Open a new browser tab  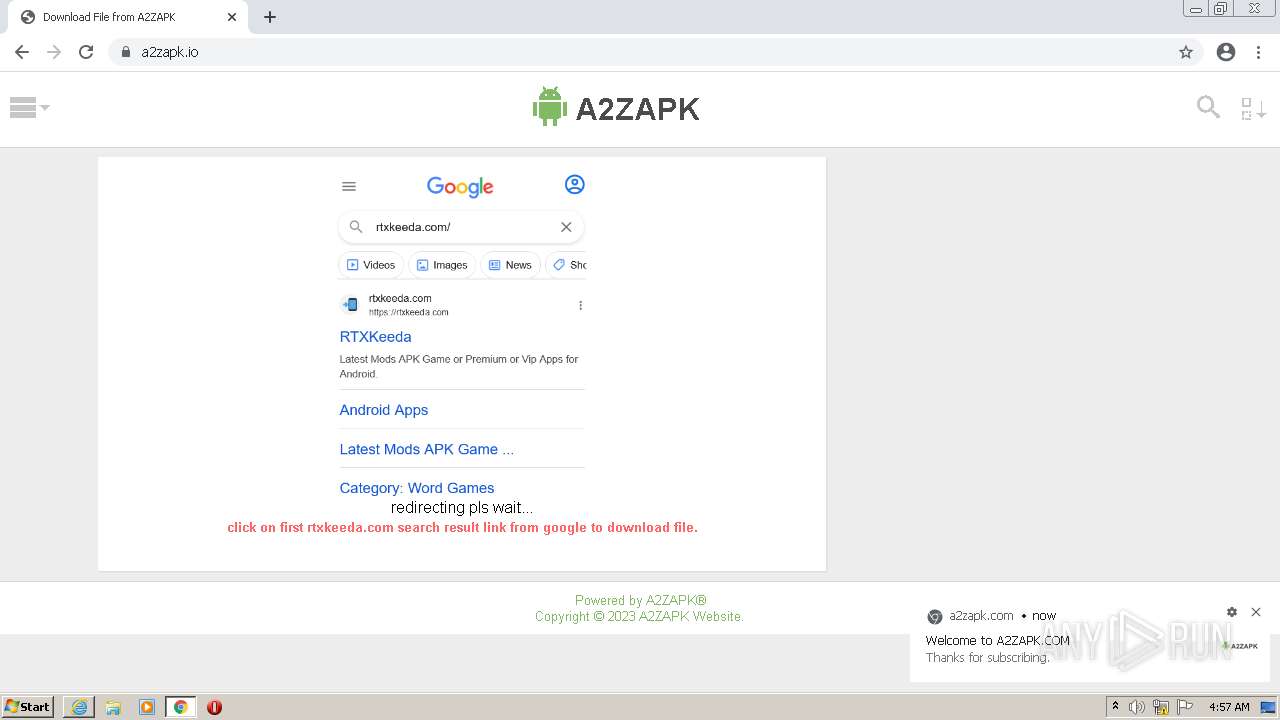pos(270,17)
